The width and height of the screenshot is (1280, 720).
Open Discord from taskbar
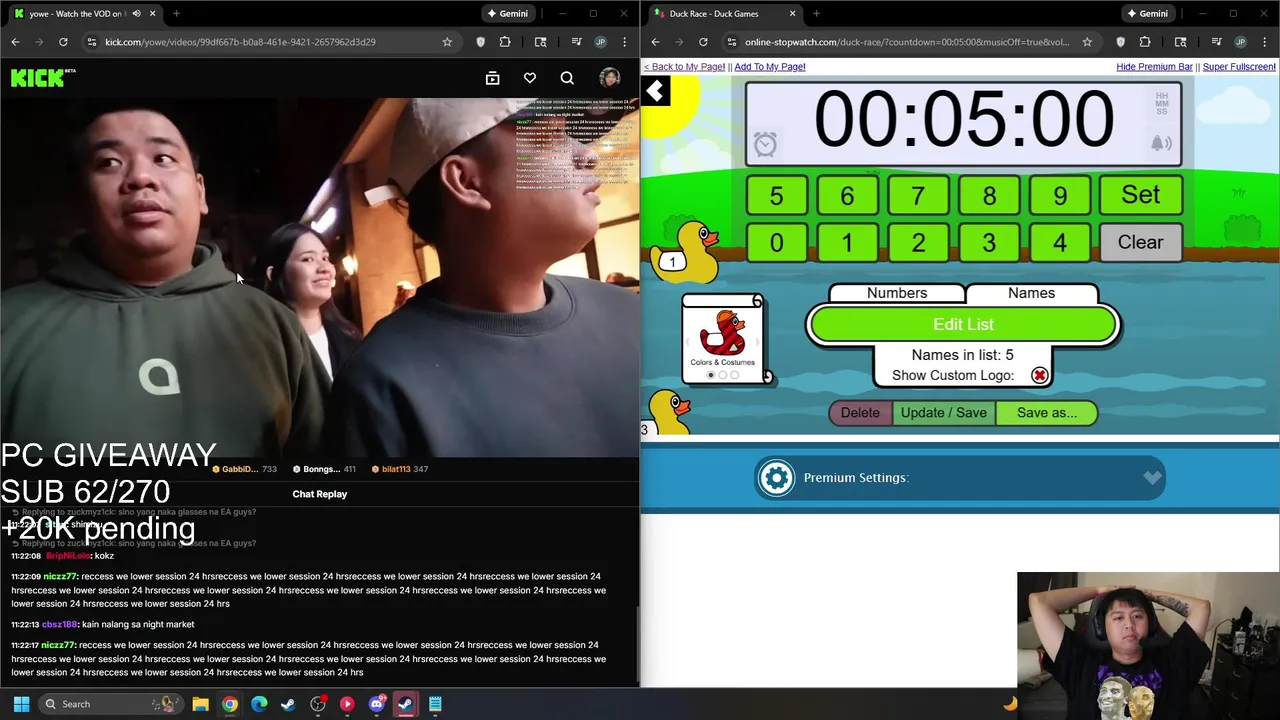[x=376, y=704]
